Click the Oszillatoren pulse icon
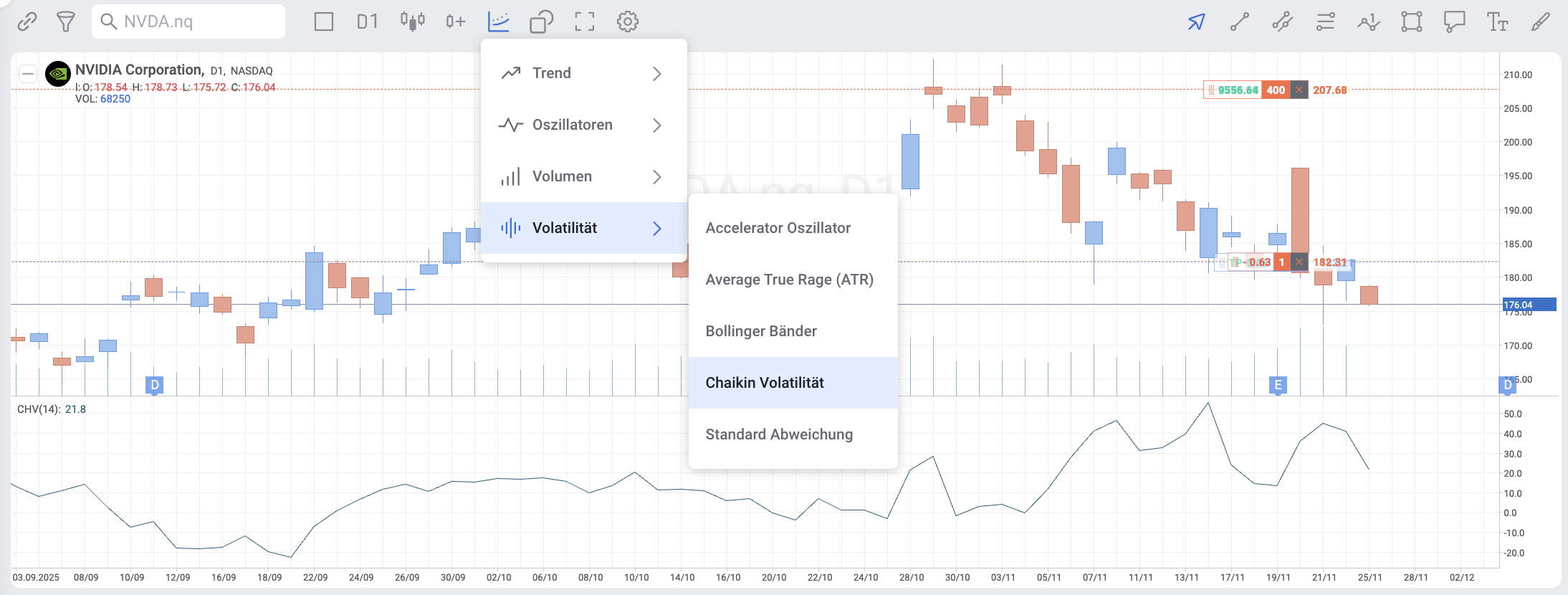This screenshot has height=595, width=1568. [x=510, y=125]
